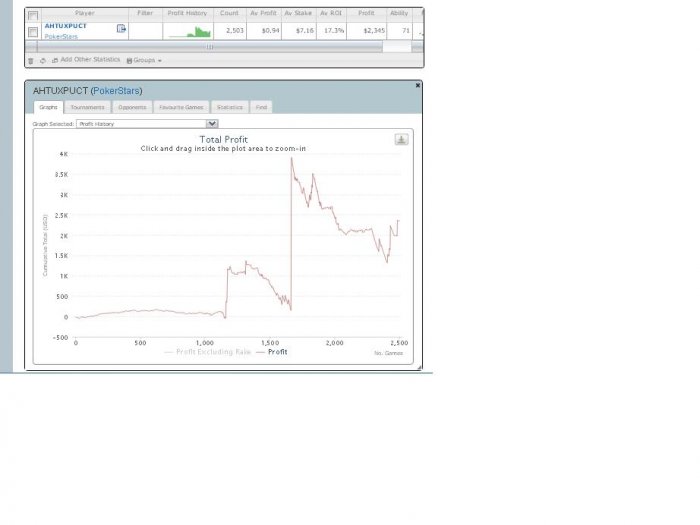Sort by the Av ROI column header

[x=331, y=13]
